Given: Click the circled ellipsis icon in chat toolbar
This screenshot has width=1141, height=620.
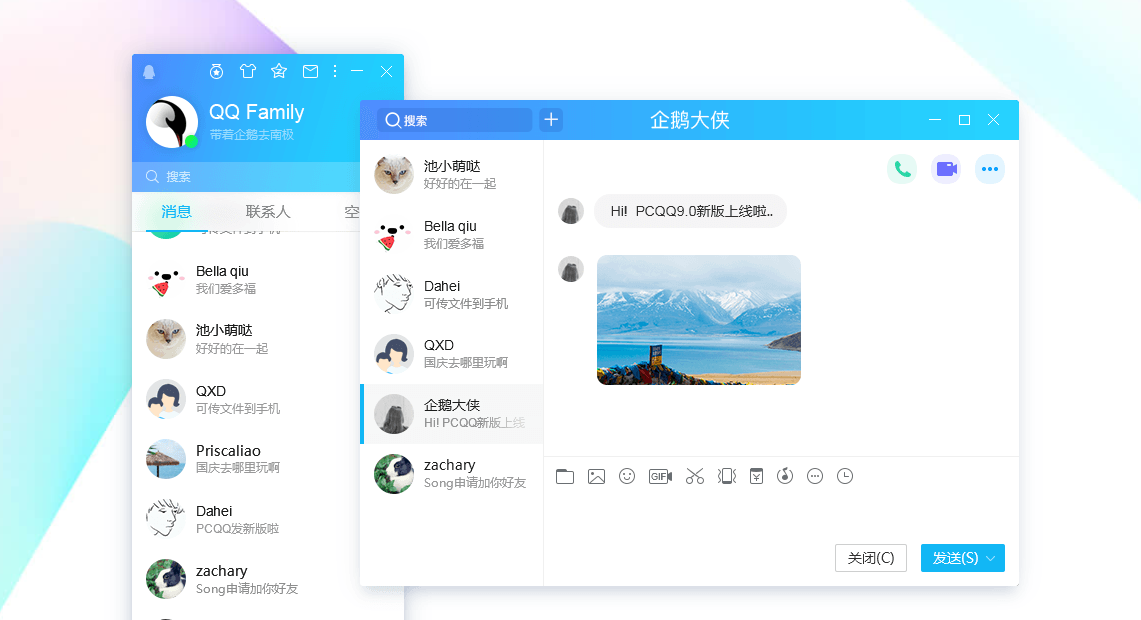Looking at the screenshot, I should 815,477.
